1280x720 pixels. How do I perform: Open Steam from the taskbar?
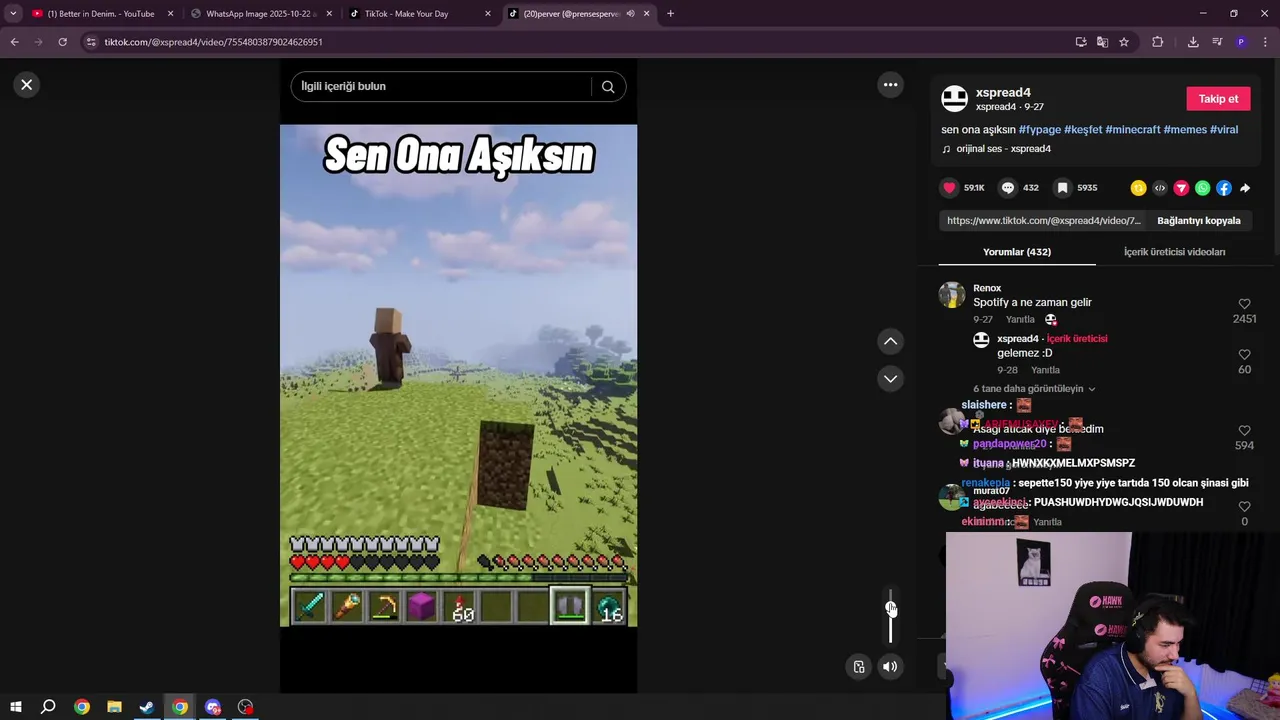point(147,707)
